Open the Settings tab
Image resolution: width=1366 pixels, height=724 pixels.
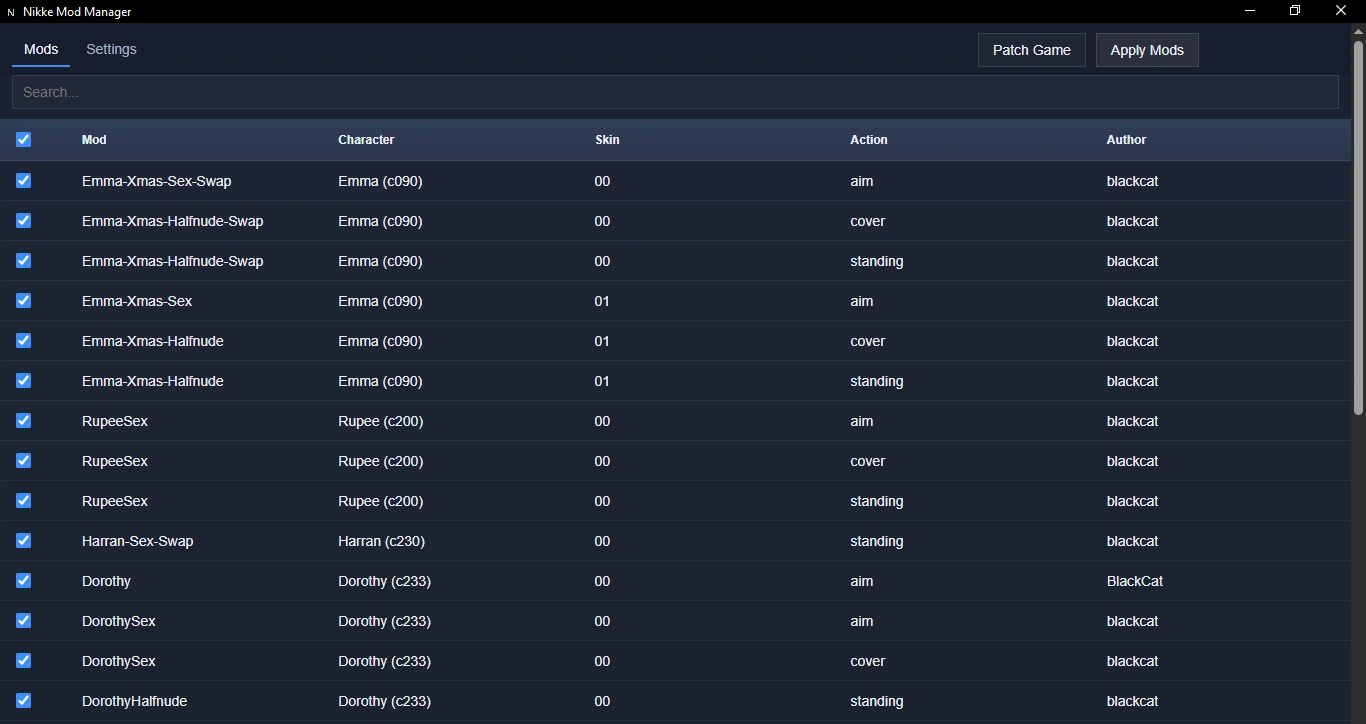[111, 49]
